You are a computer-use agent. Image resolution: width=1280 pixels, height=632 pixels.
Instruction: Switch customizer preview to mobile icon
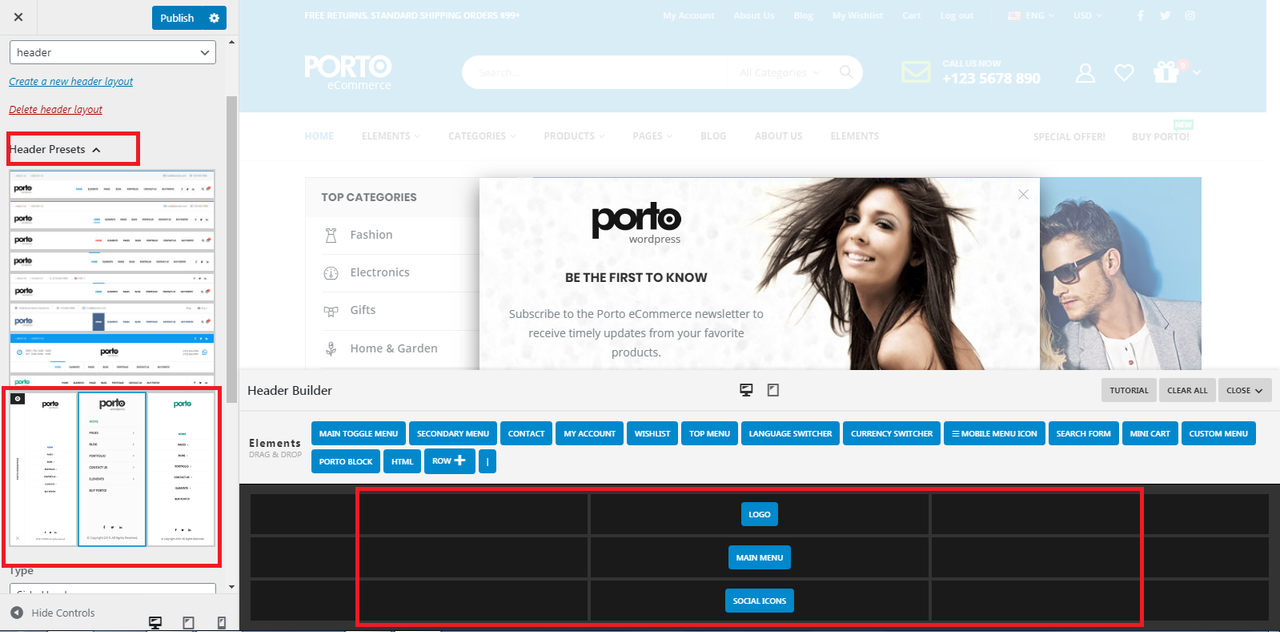(x=222, y=622)
